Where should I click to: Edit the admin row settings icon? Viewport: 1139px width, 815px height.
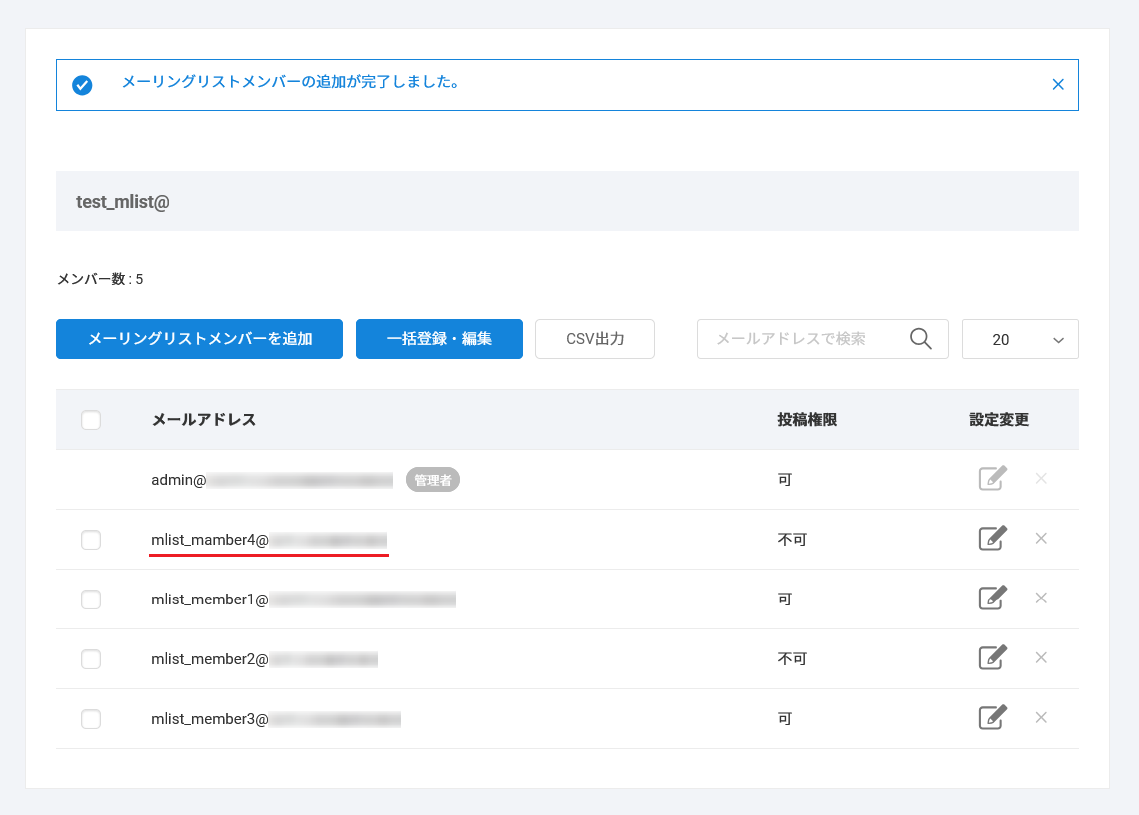(991, 479)
